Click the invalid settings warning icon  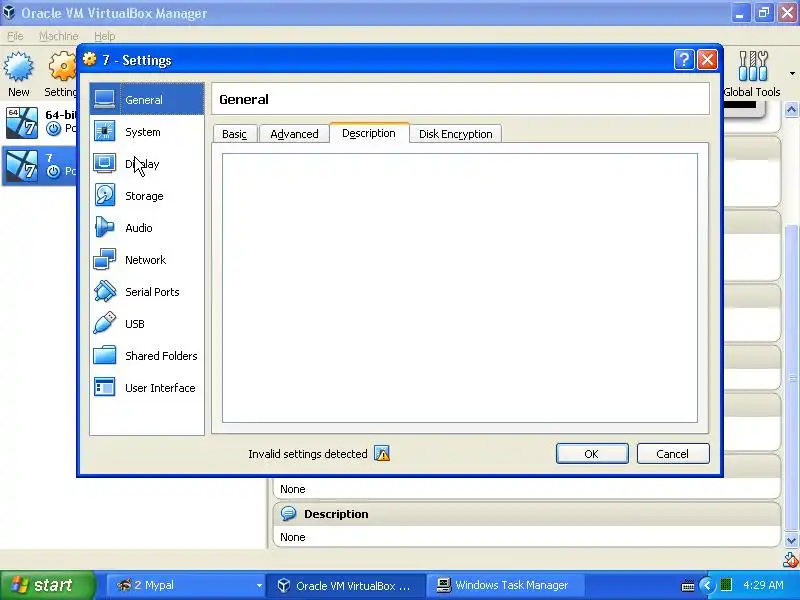click(382, 453)
